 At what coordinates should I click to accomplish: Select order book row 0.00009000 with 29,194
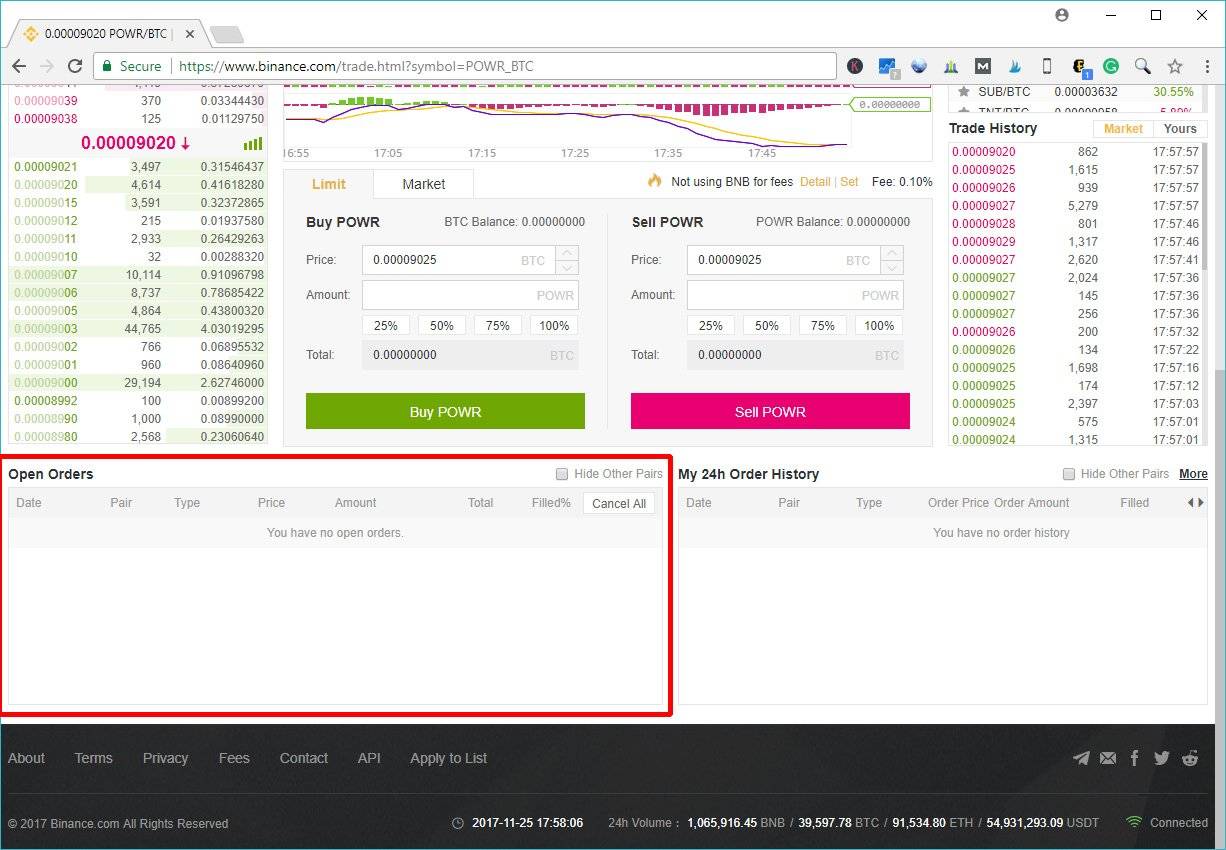[x=138, y=383]
